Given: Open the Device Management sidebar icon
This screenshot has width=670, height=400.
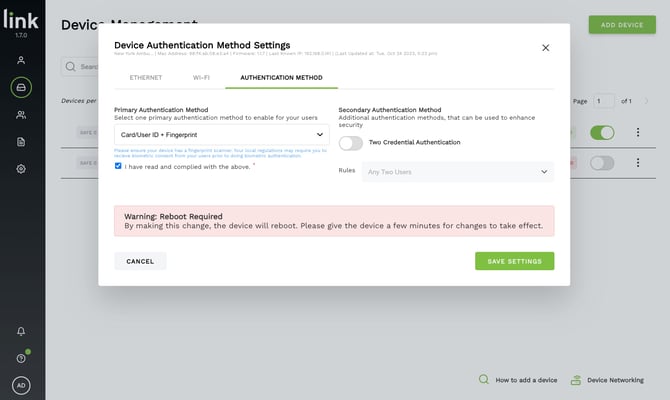Looking at the screenshot, I should point(21,88).
